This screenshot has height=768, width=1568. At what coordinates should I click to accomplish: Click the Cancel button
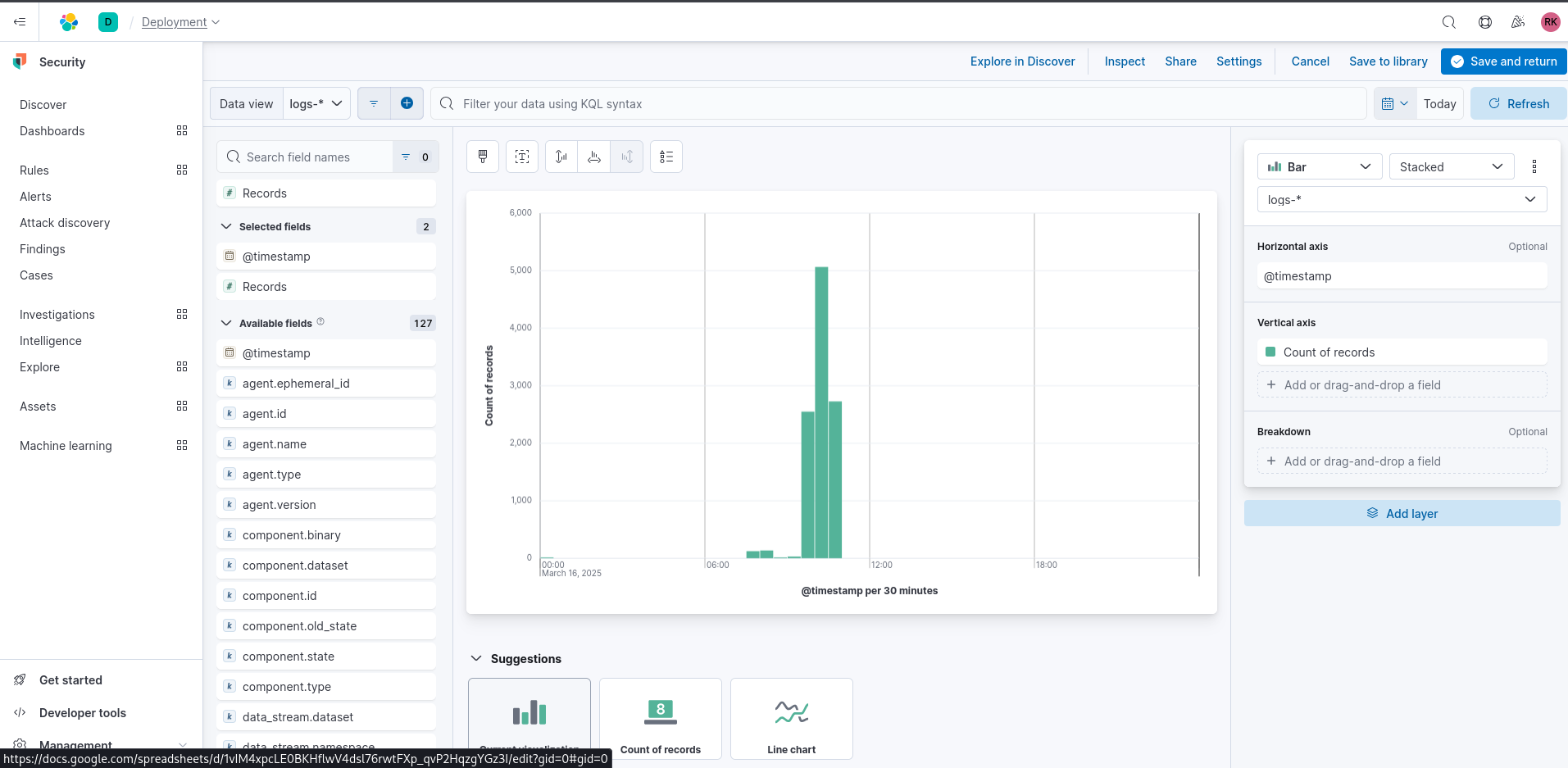pos(1310,61)
